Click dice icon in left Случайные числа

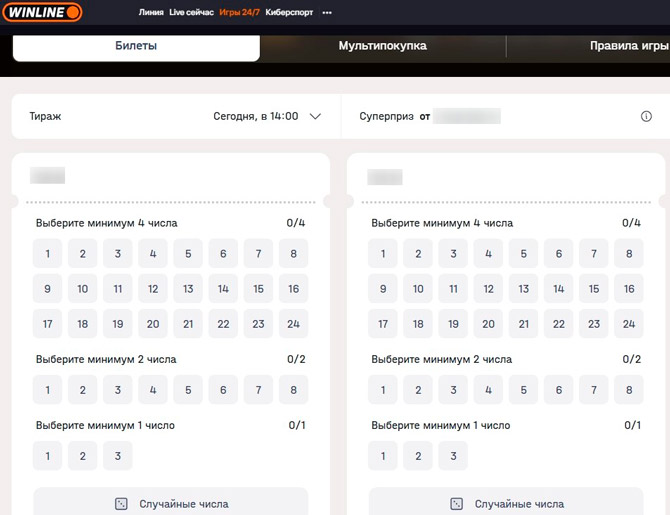coord(121,504)
